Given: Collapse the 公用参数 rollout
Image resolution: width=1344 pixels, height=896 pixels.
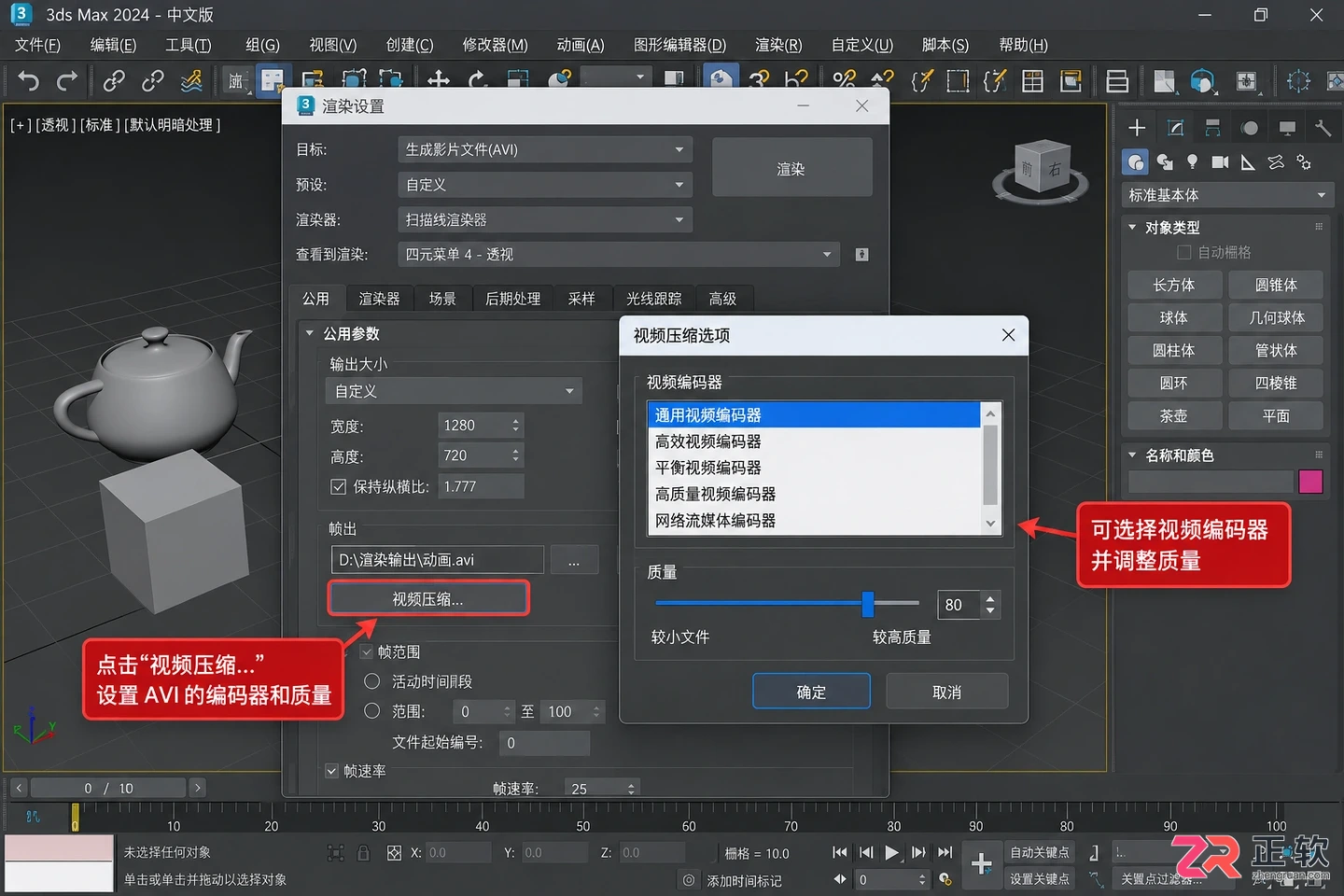Looking at the screenshot, I should tap(310, 333).
